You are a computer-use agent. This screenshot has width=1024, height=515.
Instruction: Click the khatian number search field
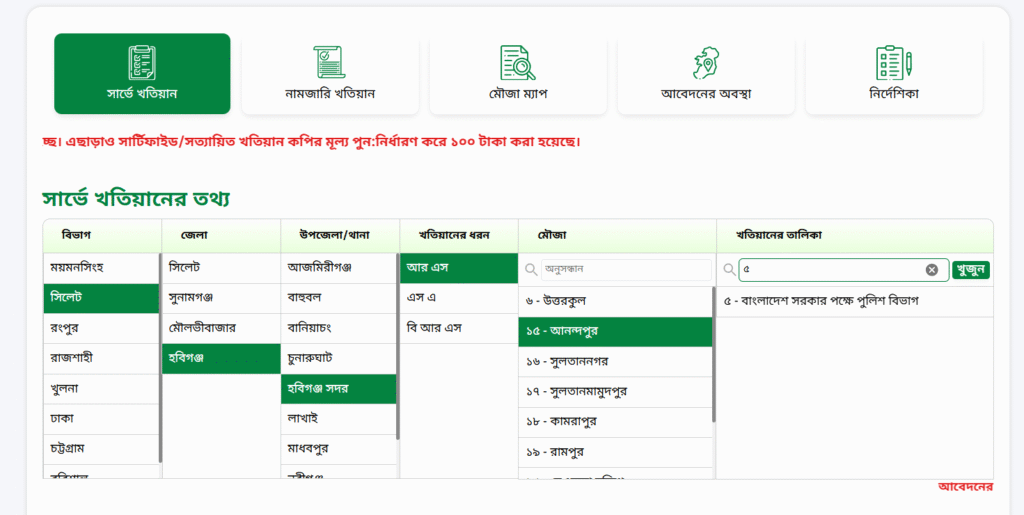843,270
